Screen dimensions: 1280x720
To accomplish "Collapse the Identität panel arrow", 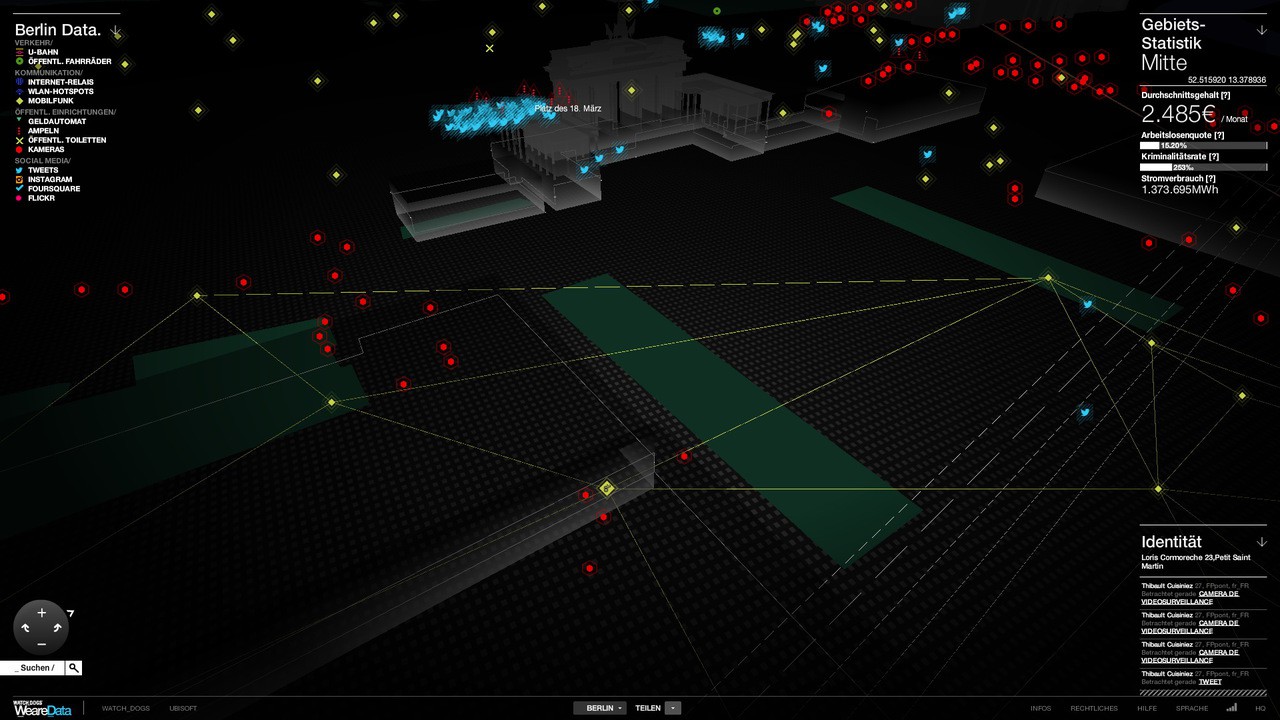I will click(1262, 542).
